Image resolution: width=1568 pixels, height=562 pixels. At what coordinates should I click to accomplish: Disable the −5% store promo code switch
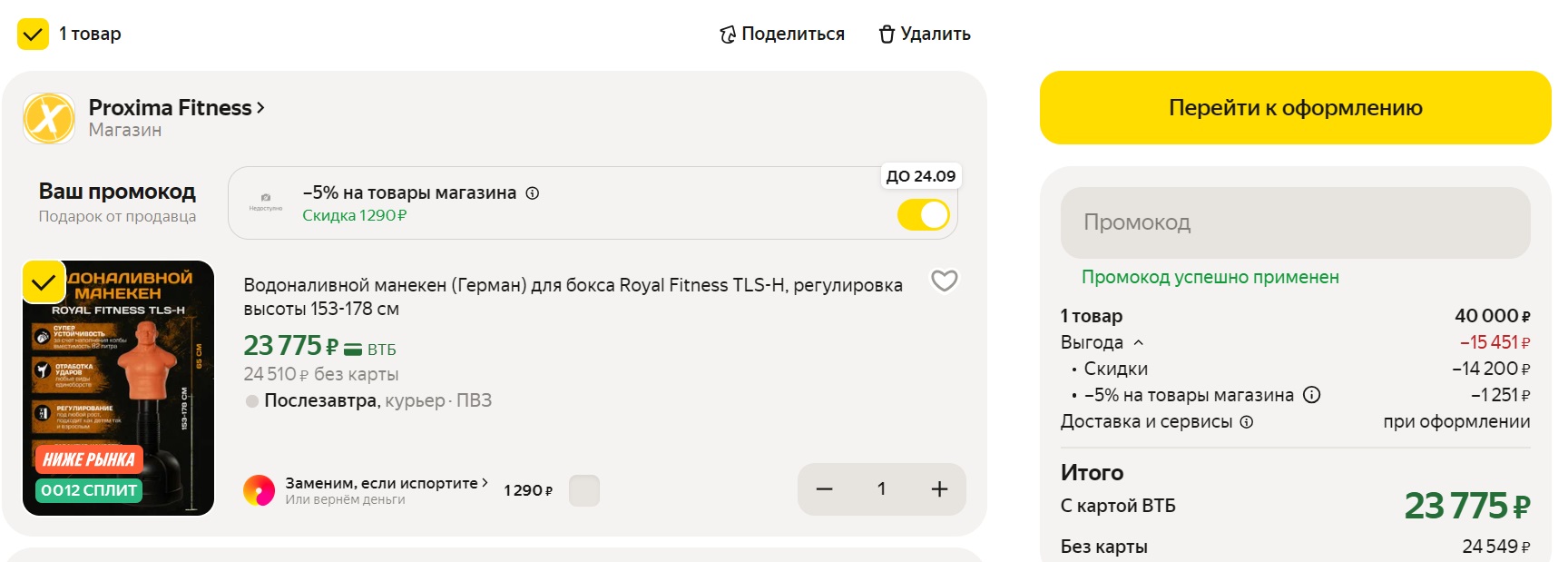point(923,215)
